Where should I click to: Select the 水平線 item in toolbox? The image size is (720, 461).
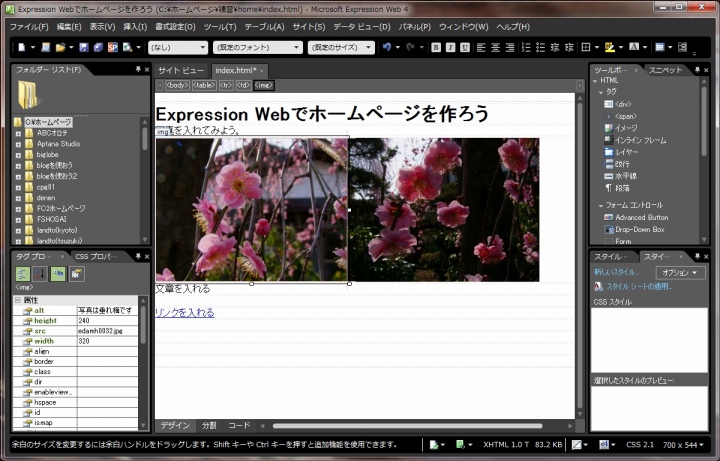(x=626, y=174)
